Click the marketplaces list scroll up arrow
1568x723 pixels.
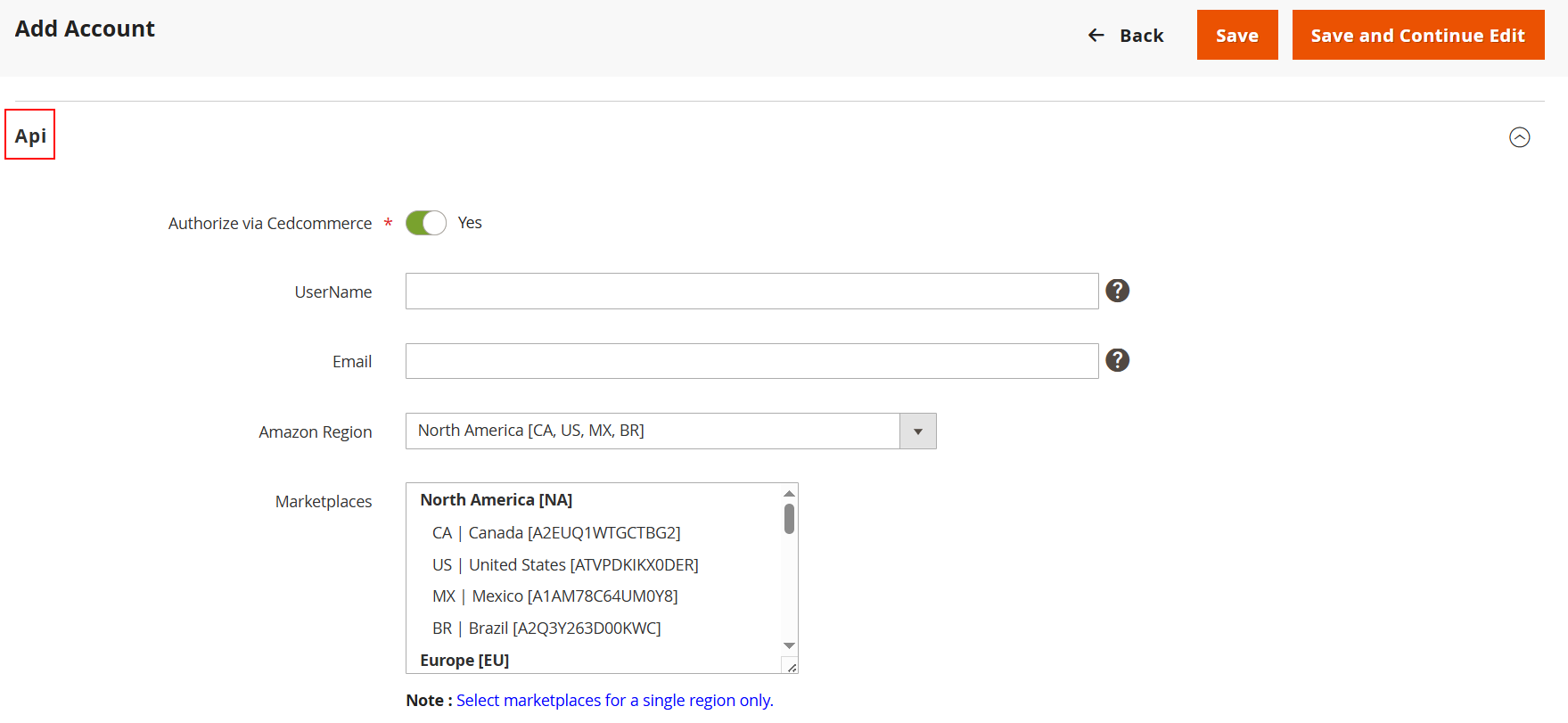coord(789,493)
